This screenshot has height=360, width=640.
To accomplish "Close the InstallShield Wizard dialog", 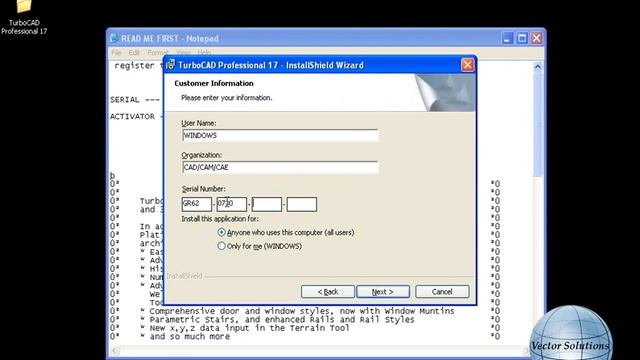I will coord(467,65).
